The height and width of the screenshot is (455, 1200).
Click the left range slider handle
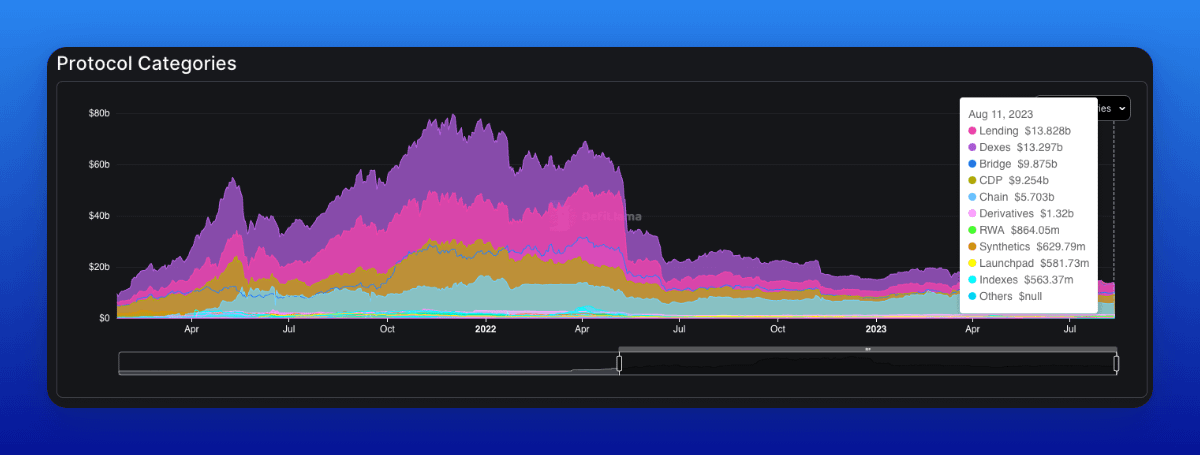(x=619, y=364)
